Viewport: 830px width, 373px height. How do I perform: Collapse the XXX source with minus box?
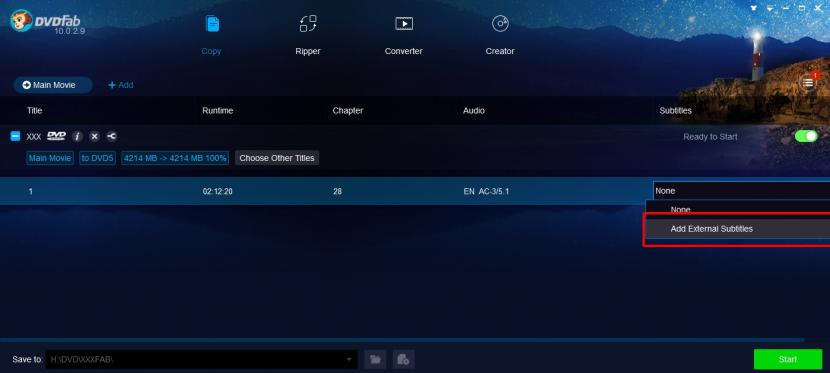(15, 137)
